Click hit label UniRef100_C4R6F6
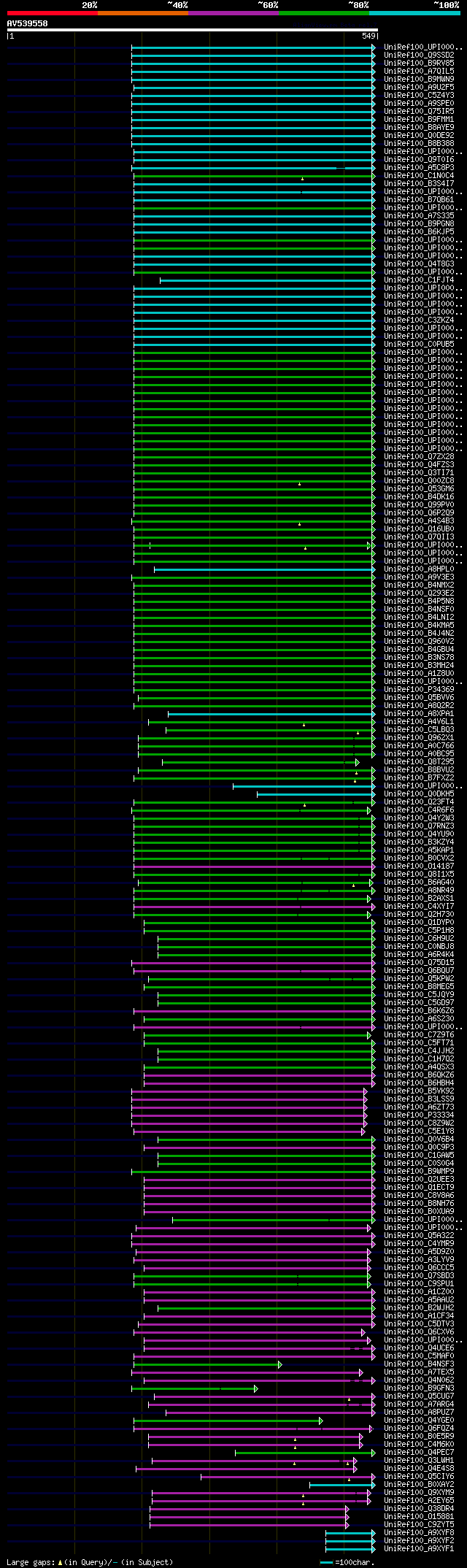This screenshot has width=467, height=1568. click(419, 810)
